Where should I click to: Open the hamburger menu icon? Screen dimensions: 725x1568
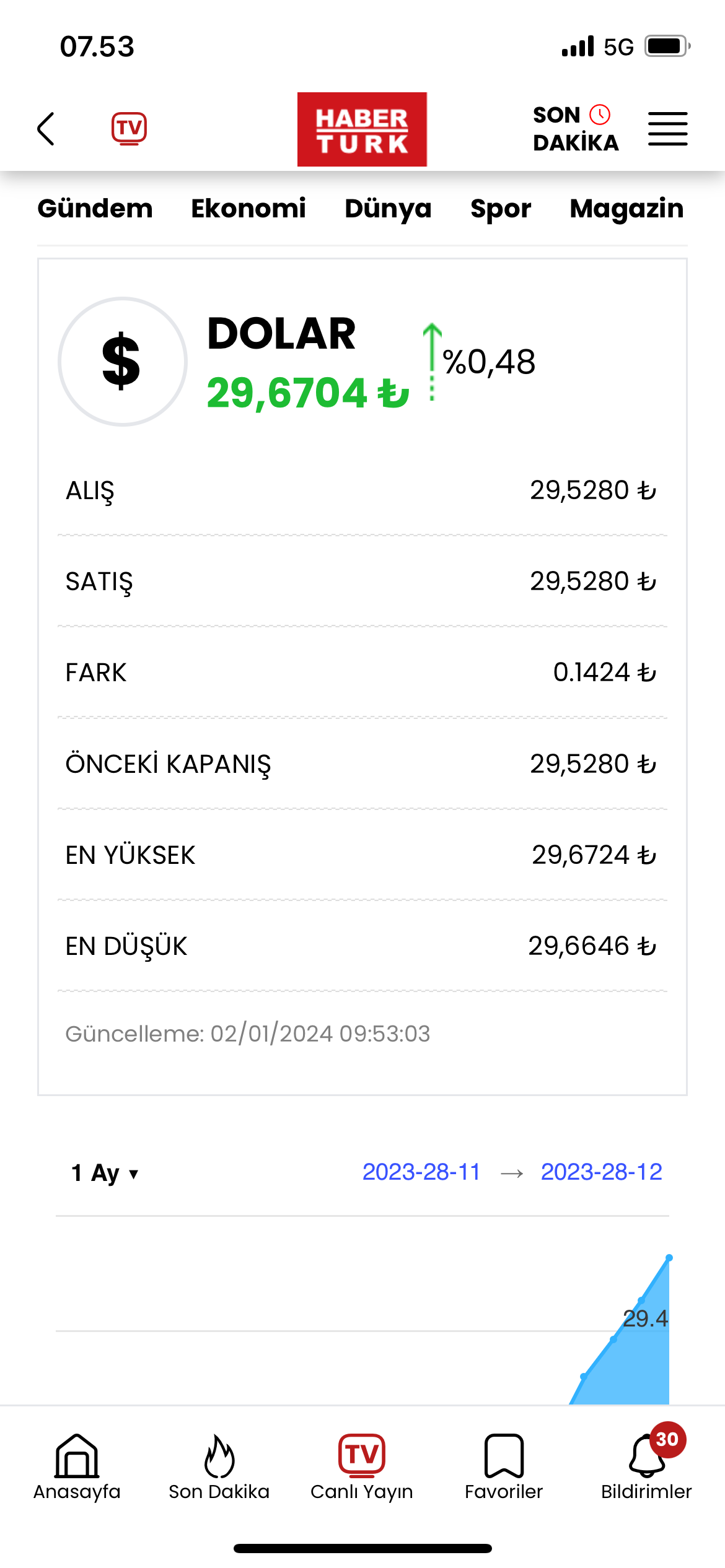point(668,129)
